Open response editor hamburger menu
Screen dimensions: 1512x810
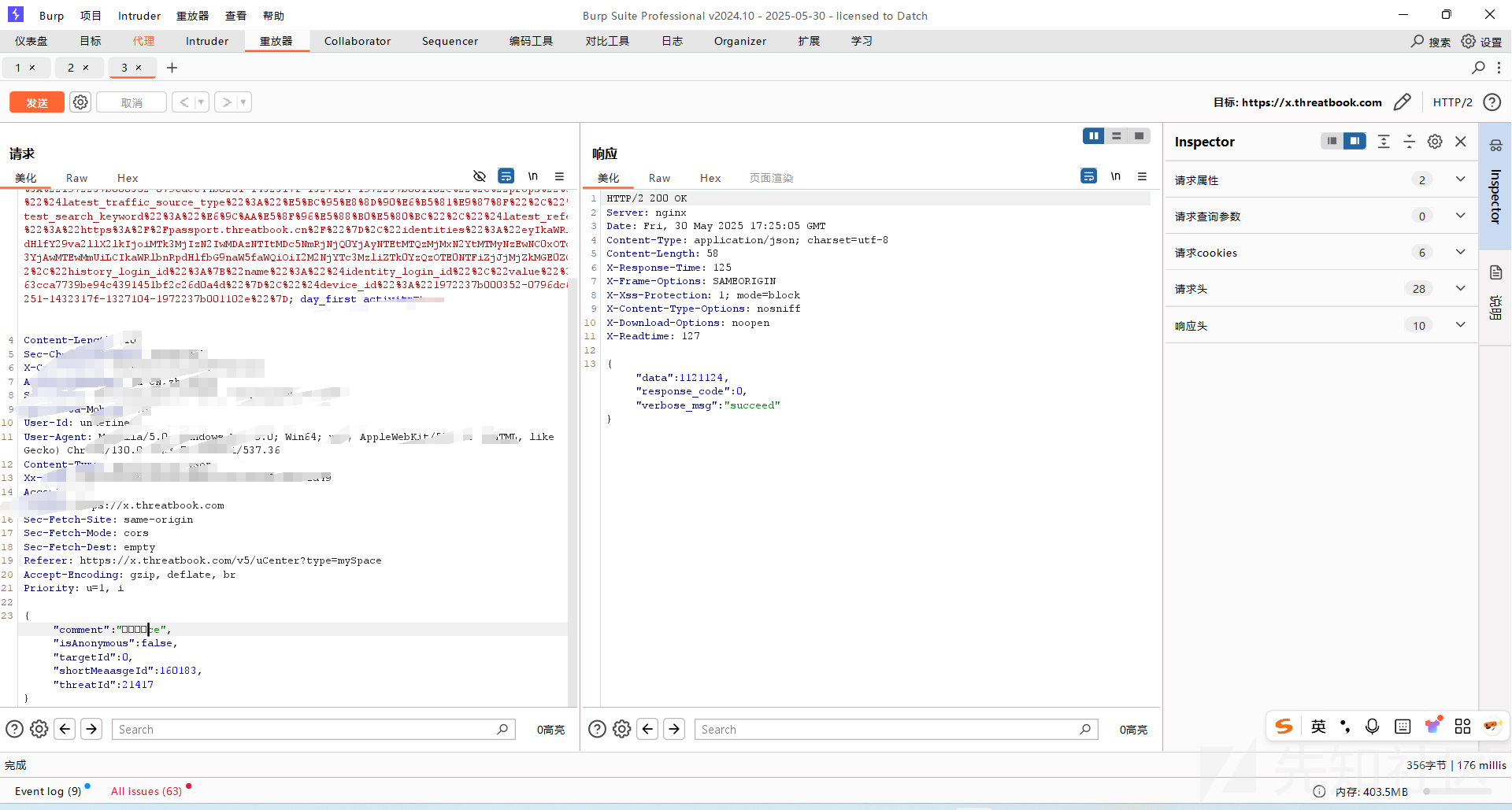(1142, 176)
